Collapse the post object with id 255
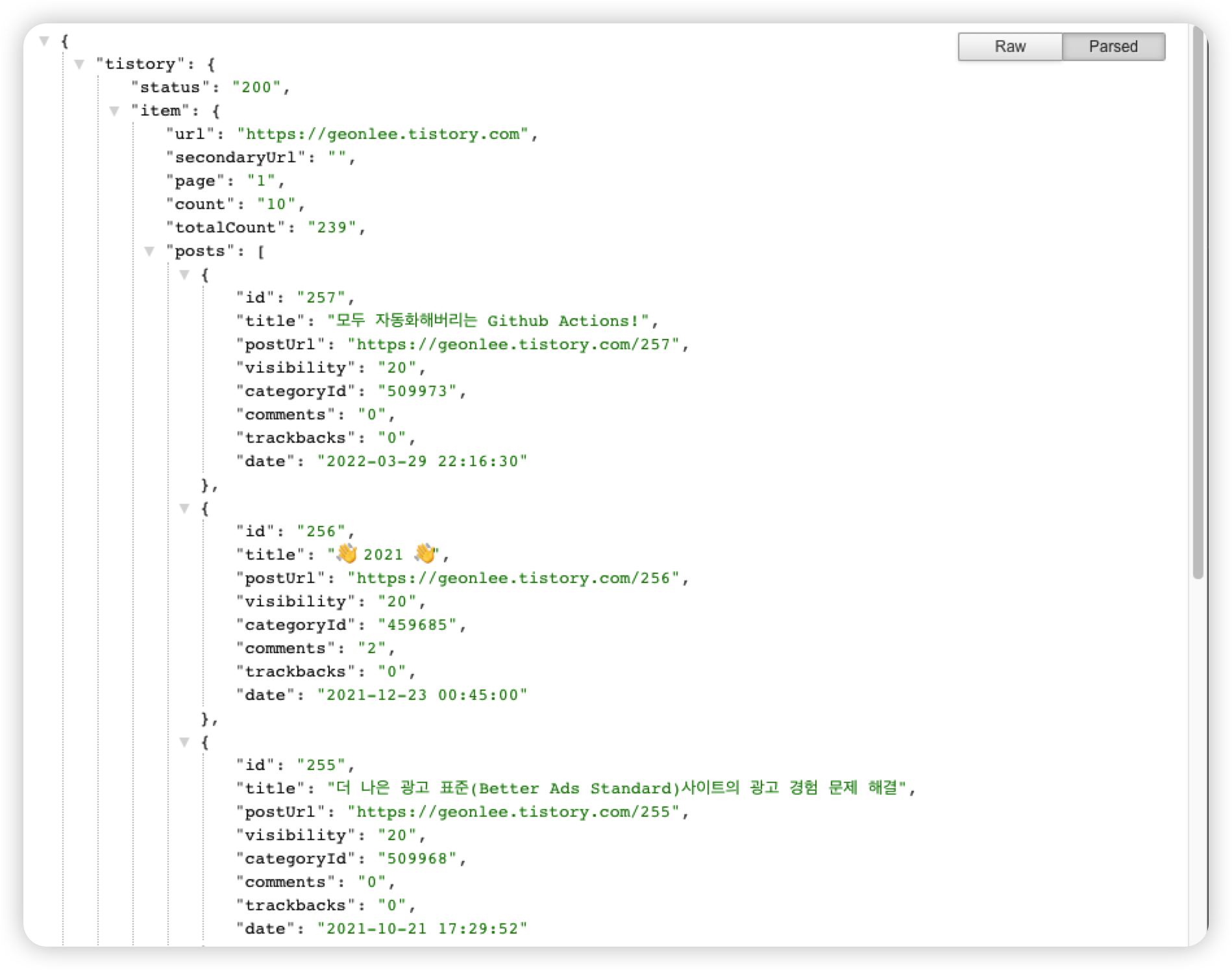Viewport: 1232px width, 970px height. pos(184,742)
